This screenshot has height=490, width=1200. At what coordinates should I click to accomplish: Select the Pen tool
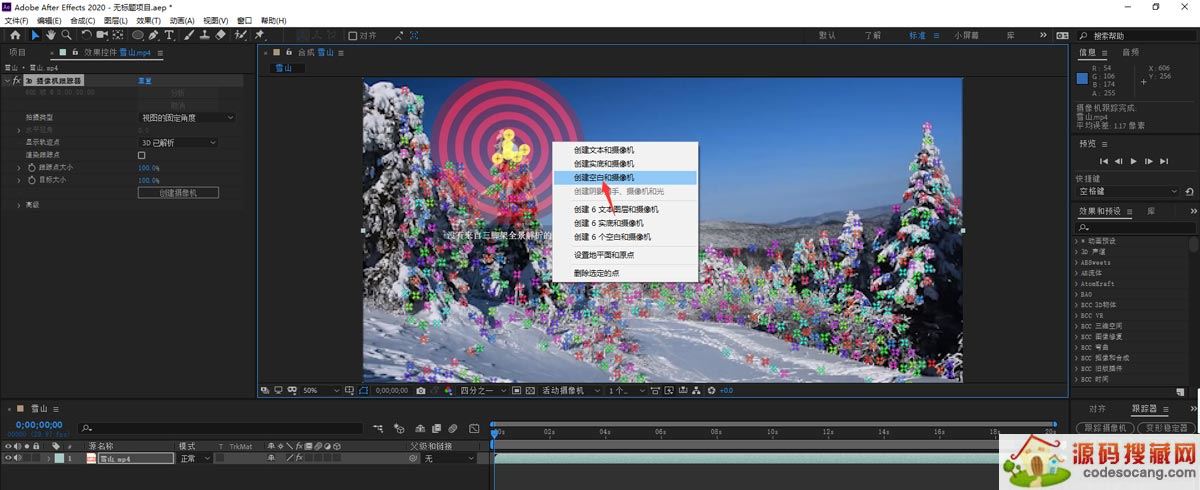coord(153,35)
